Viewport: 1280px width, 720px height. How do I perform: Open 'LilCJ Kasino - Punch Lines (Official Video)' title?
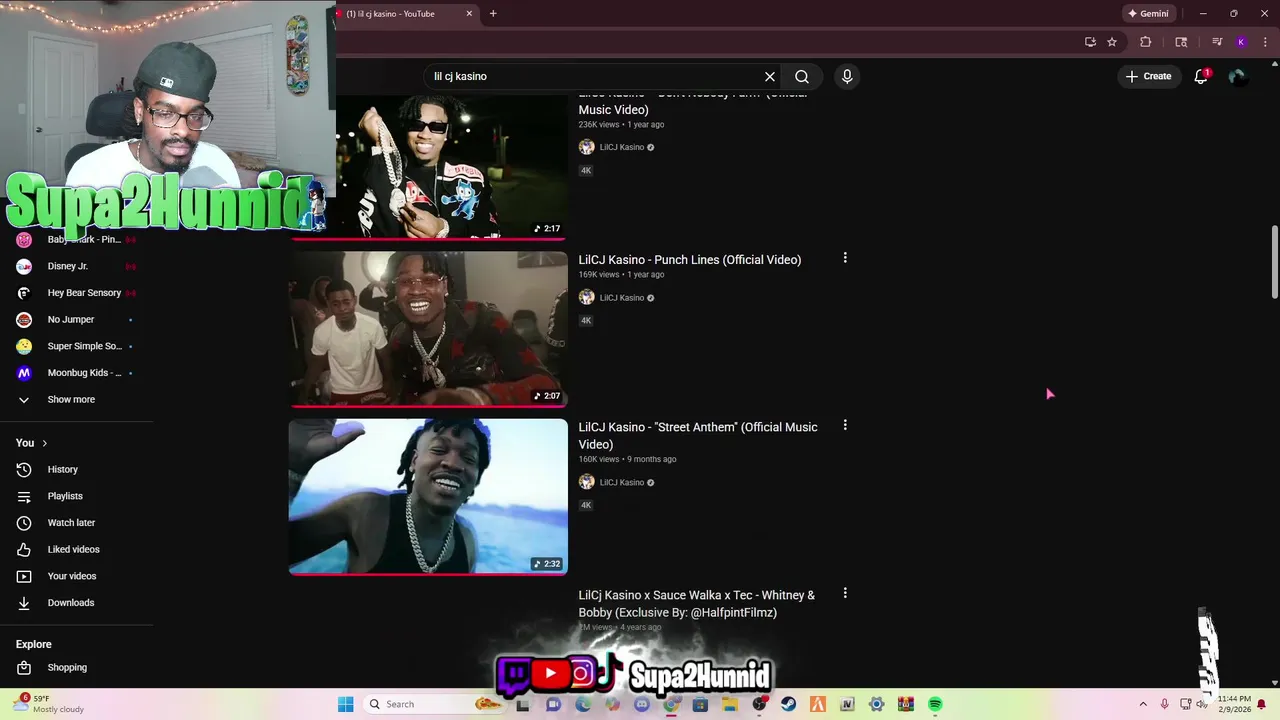point(690,260)
